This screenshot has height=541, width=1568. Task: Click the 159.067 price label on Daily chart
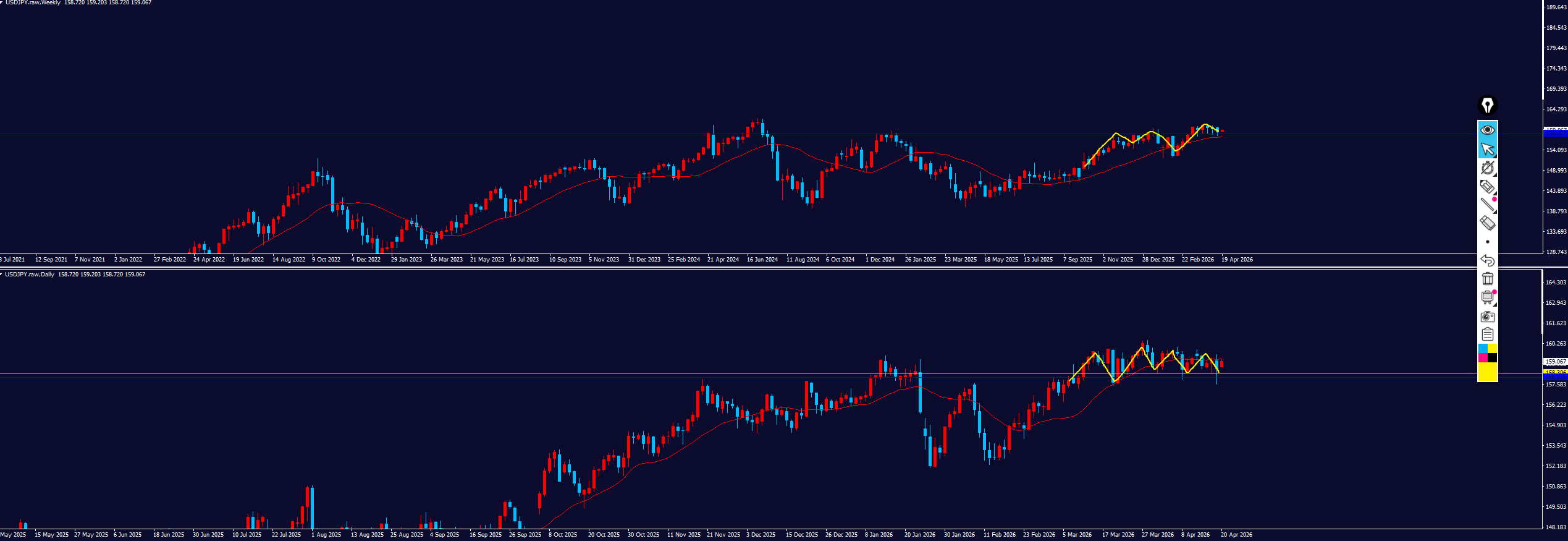point(1555,361)
